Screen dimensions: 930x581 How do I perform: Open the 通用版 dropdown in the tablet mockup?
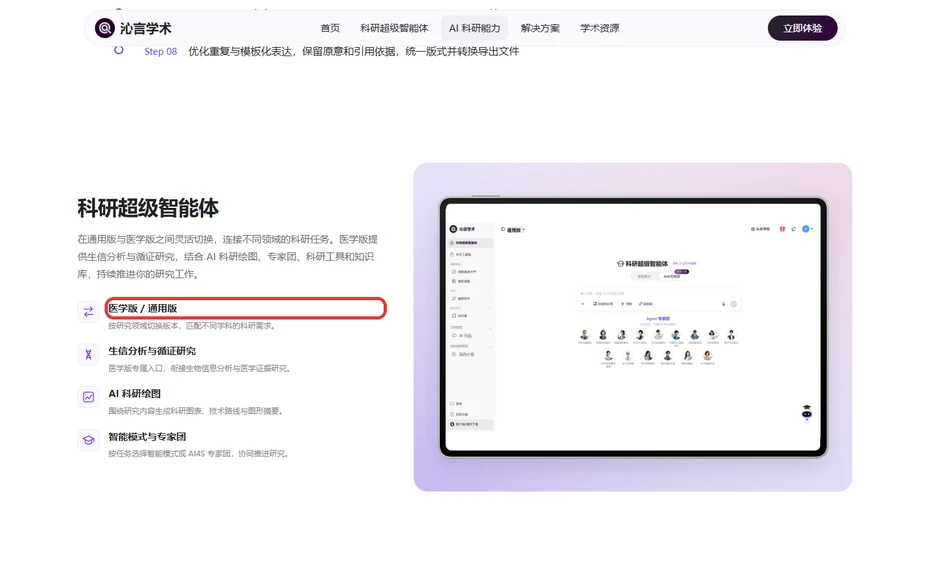(514, 229)
